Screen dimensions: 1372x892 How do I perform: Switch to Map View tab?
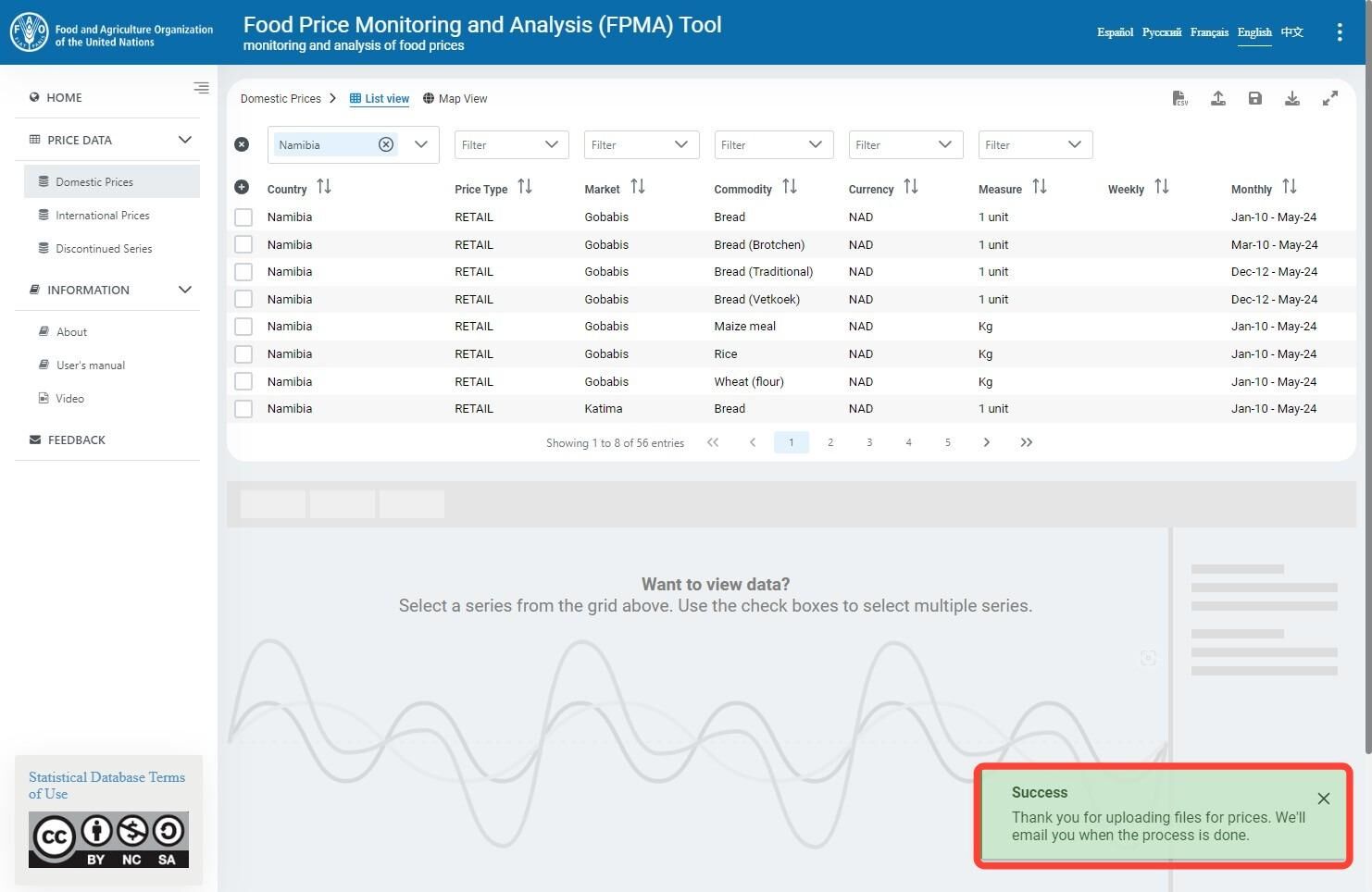(x=455, y=98)
